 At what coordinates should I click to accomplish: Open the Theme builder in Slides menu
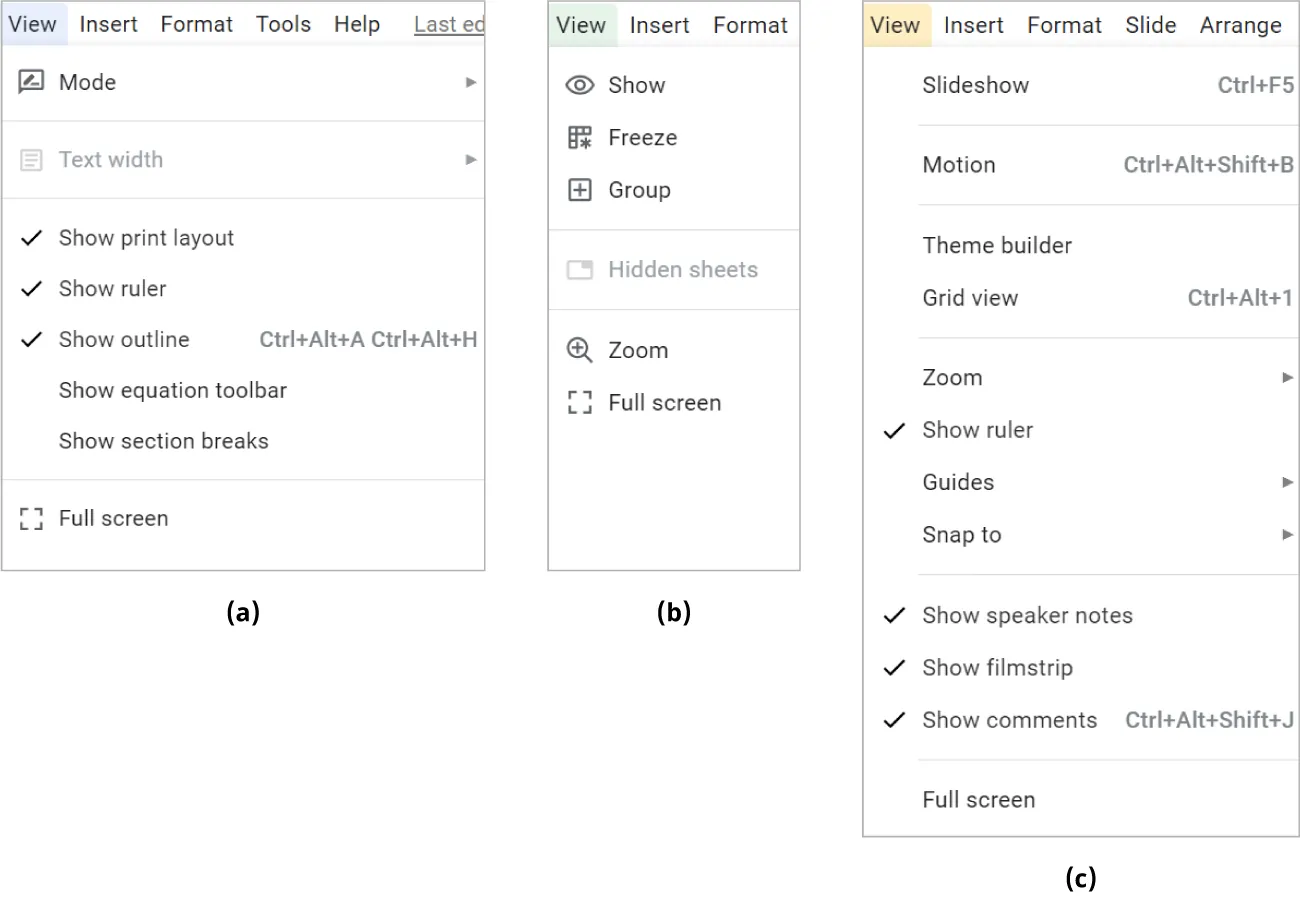tap(996, 245)
